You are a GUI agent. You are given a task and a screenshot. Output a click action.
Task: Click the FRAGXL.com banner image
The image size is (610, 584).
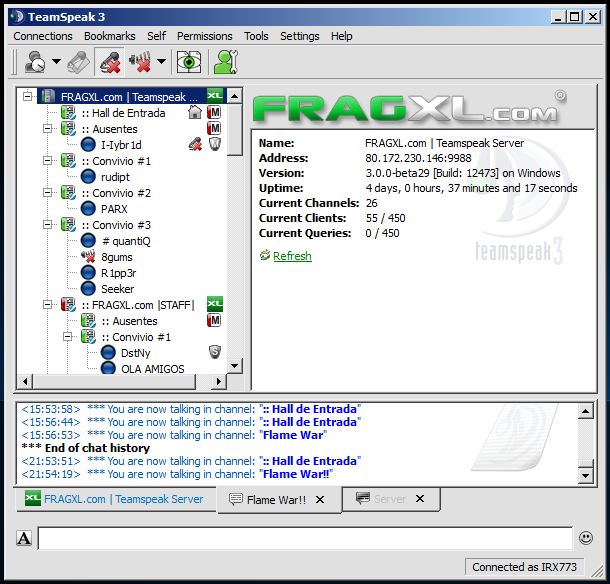tap(408, 109)
